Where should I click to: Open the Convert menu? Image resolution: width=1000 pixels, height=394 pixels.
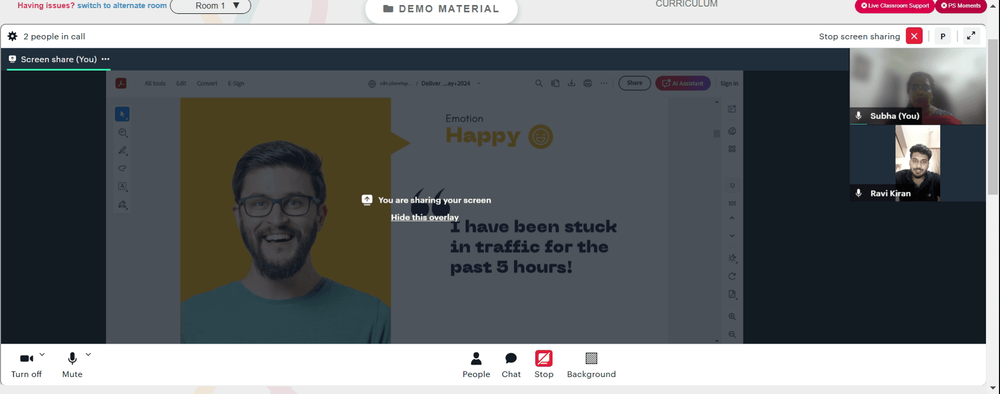coord(207,84)
